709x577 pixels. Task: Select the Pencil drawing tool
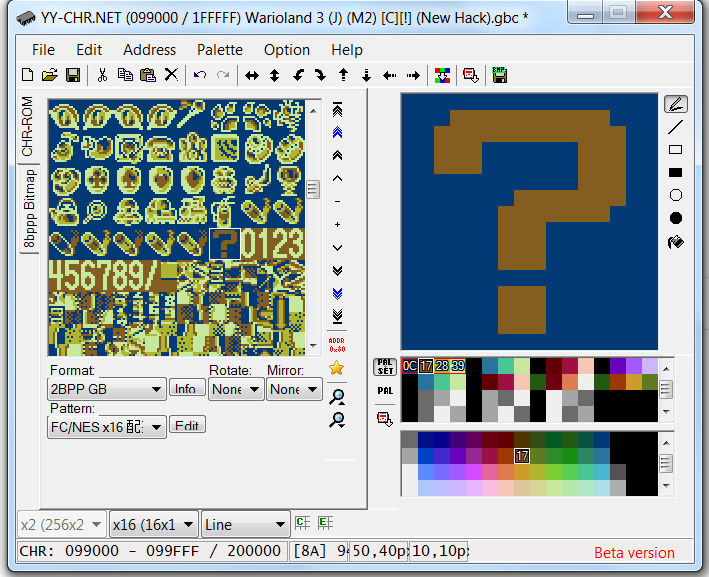[676, 104]
